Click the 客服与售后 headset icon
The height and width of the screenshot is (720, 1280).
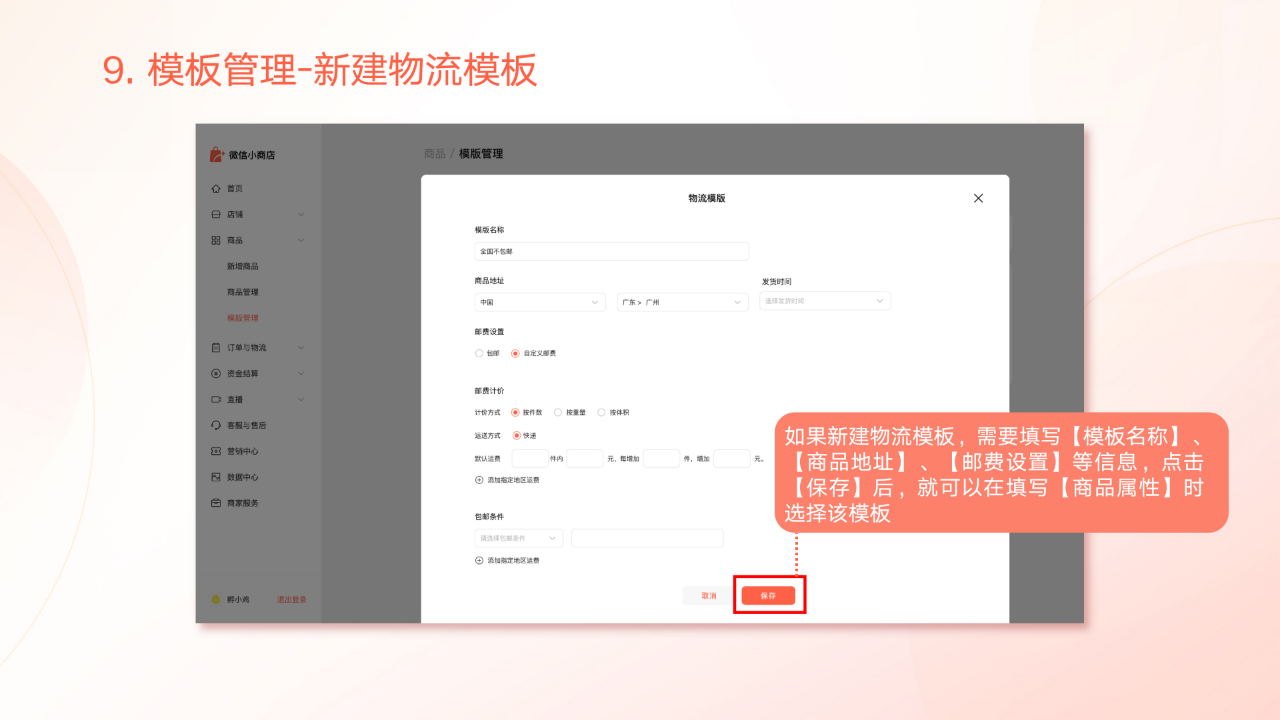pos(216,426)
